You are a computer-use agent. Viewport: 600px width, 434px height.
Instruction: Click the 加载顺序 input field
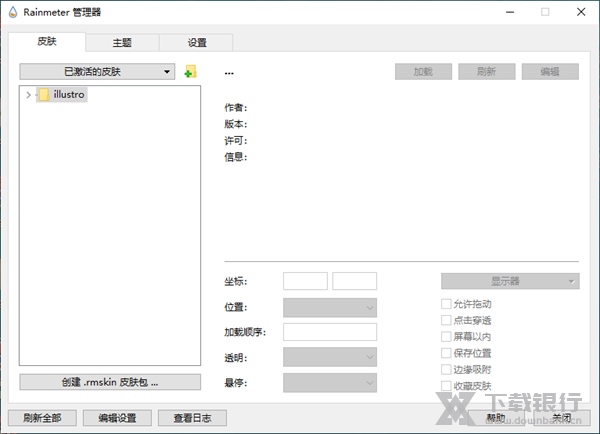tap(330, 332)
